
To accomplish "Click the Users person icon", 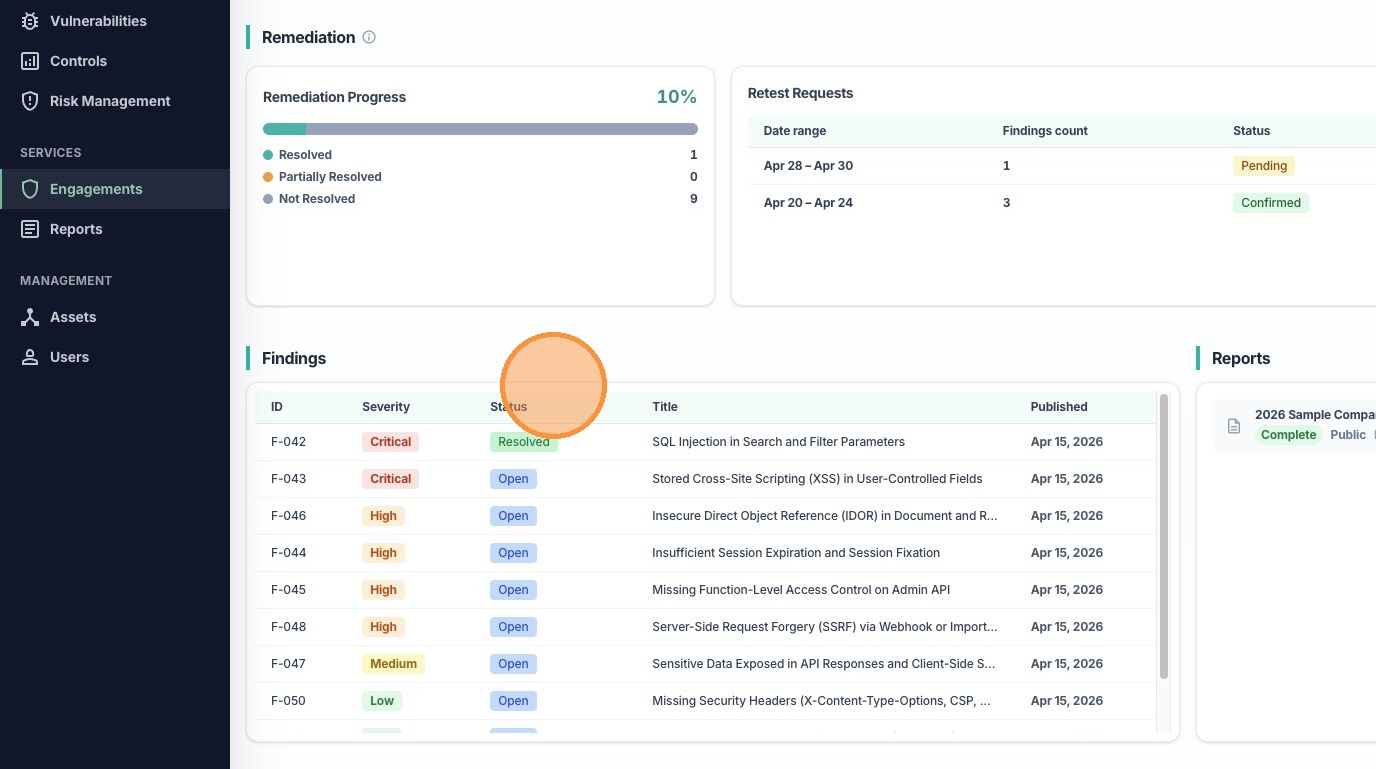I will [30, 357].
